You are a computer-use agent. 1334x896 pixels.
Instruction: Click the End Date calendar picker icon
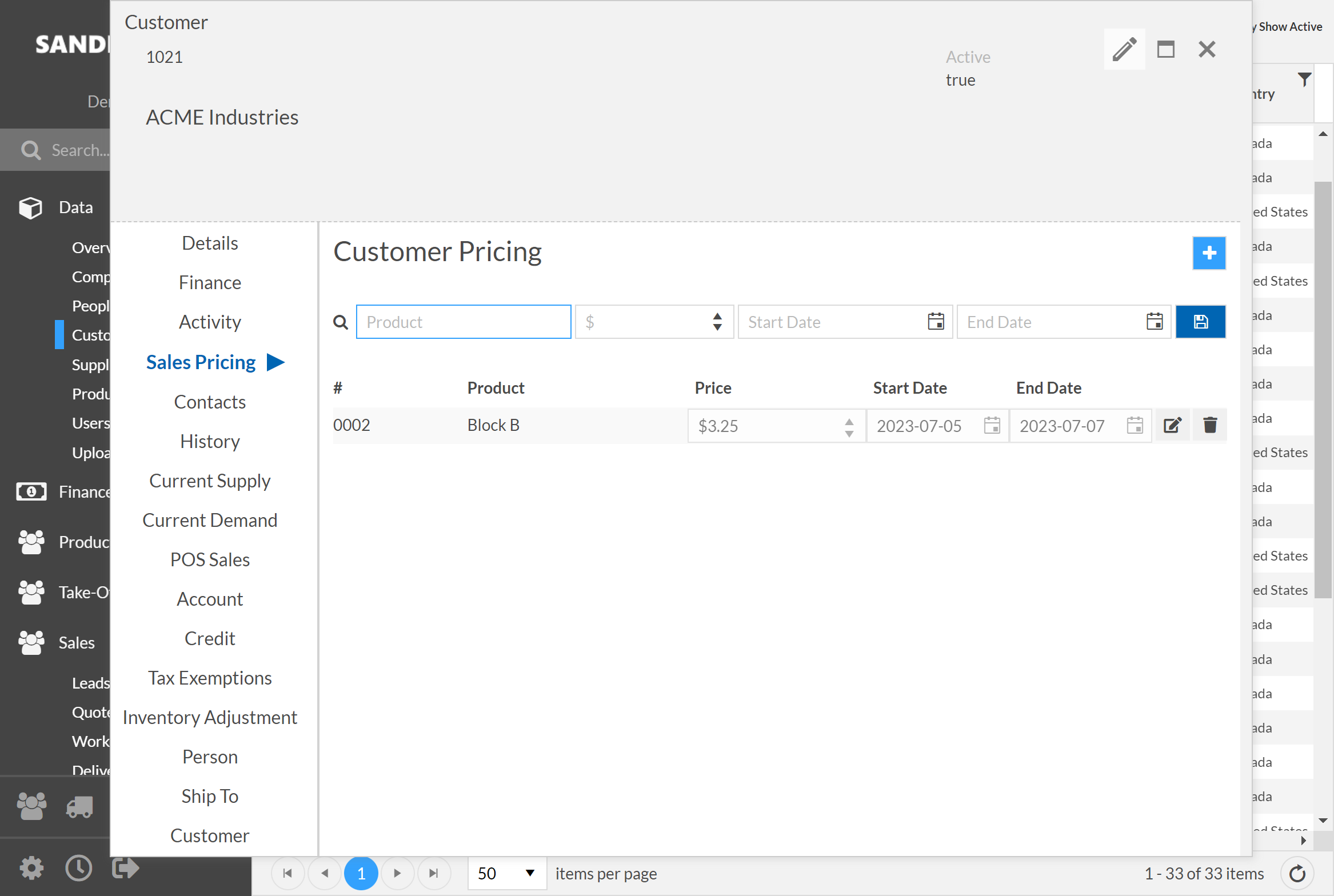tap(1155, 322)
